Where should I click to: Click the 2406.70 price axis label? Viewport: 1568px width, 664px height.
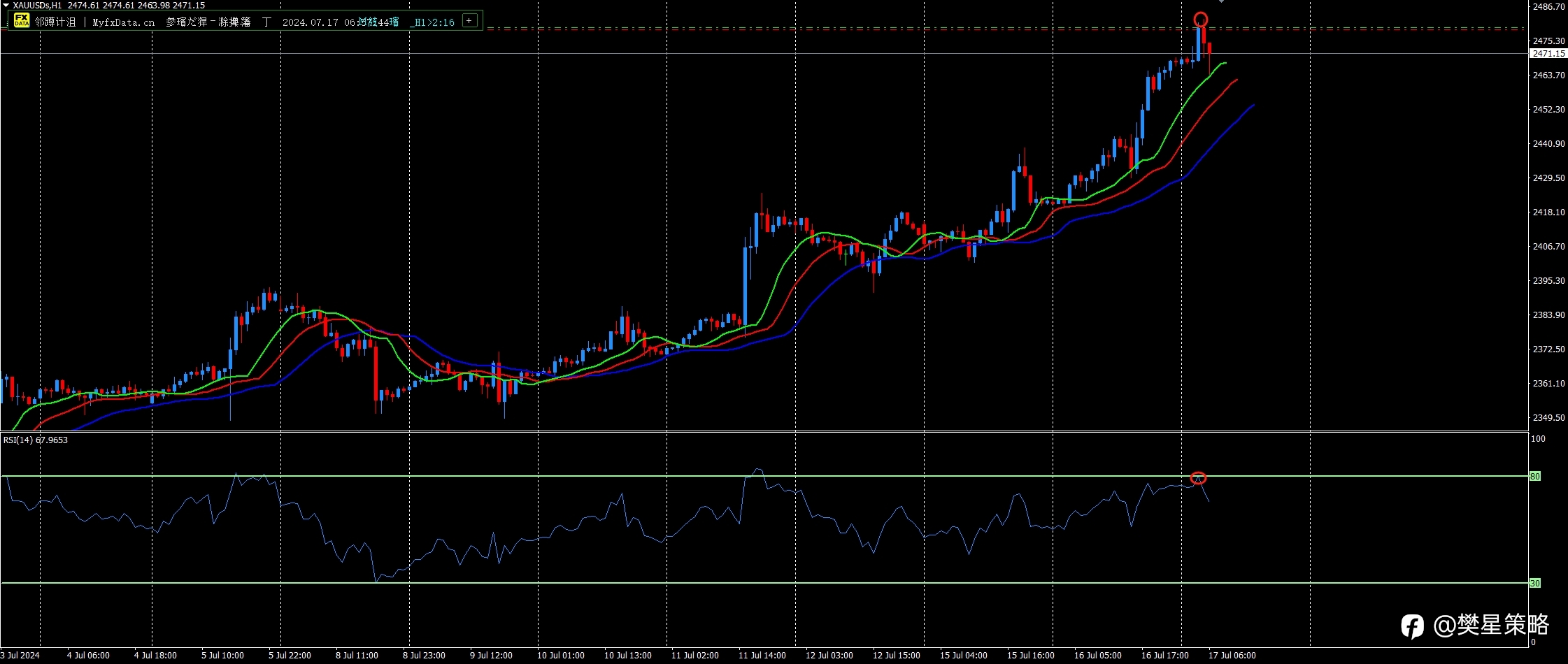(1548, 247)
